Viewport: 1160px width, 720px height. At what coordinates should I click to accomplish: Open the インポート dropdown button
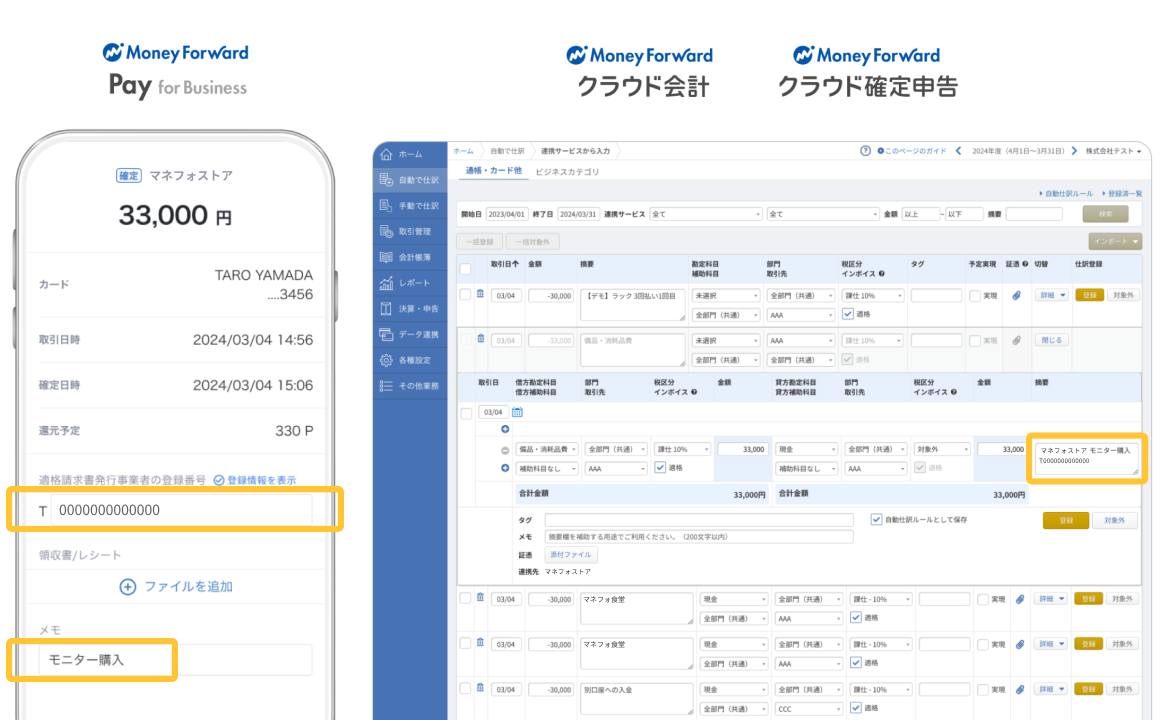(x=1115, y=241)
